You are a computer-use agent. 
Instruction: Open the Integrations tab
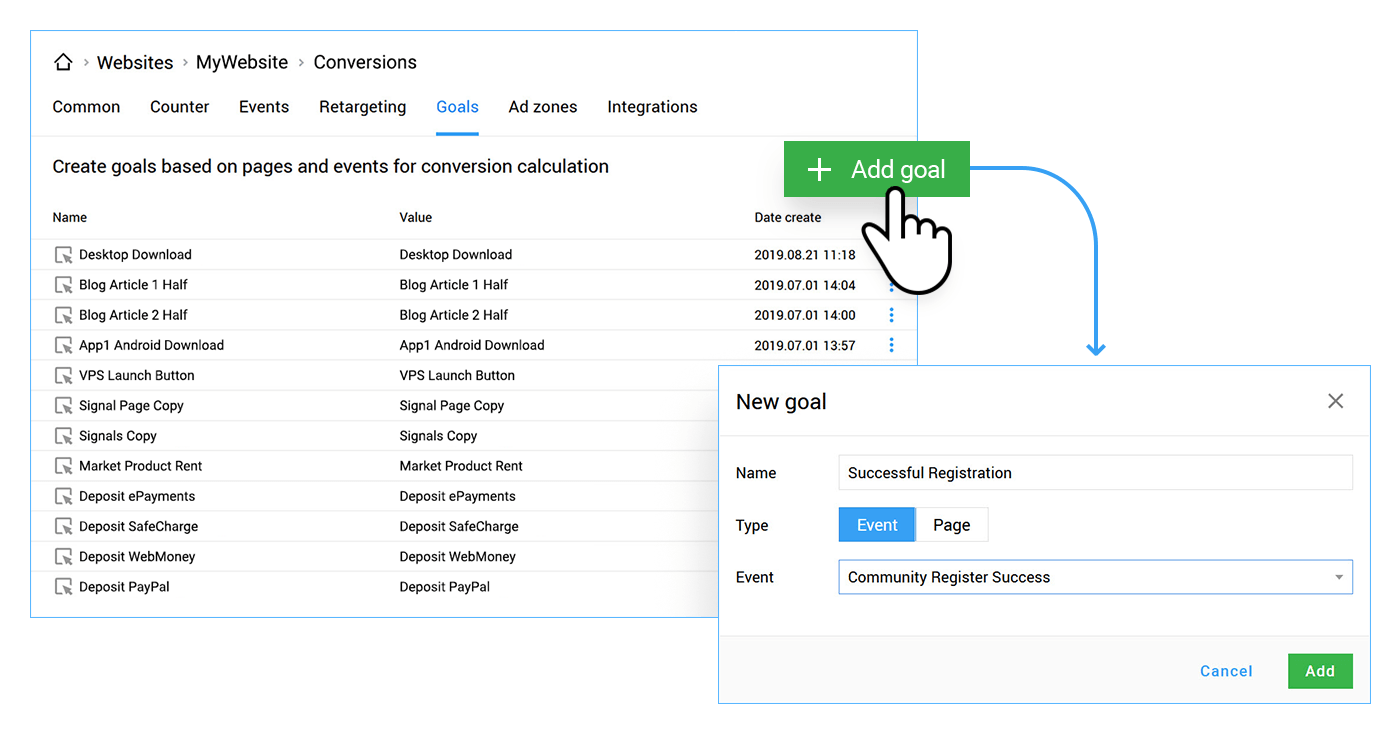coord(652,106)
